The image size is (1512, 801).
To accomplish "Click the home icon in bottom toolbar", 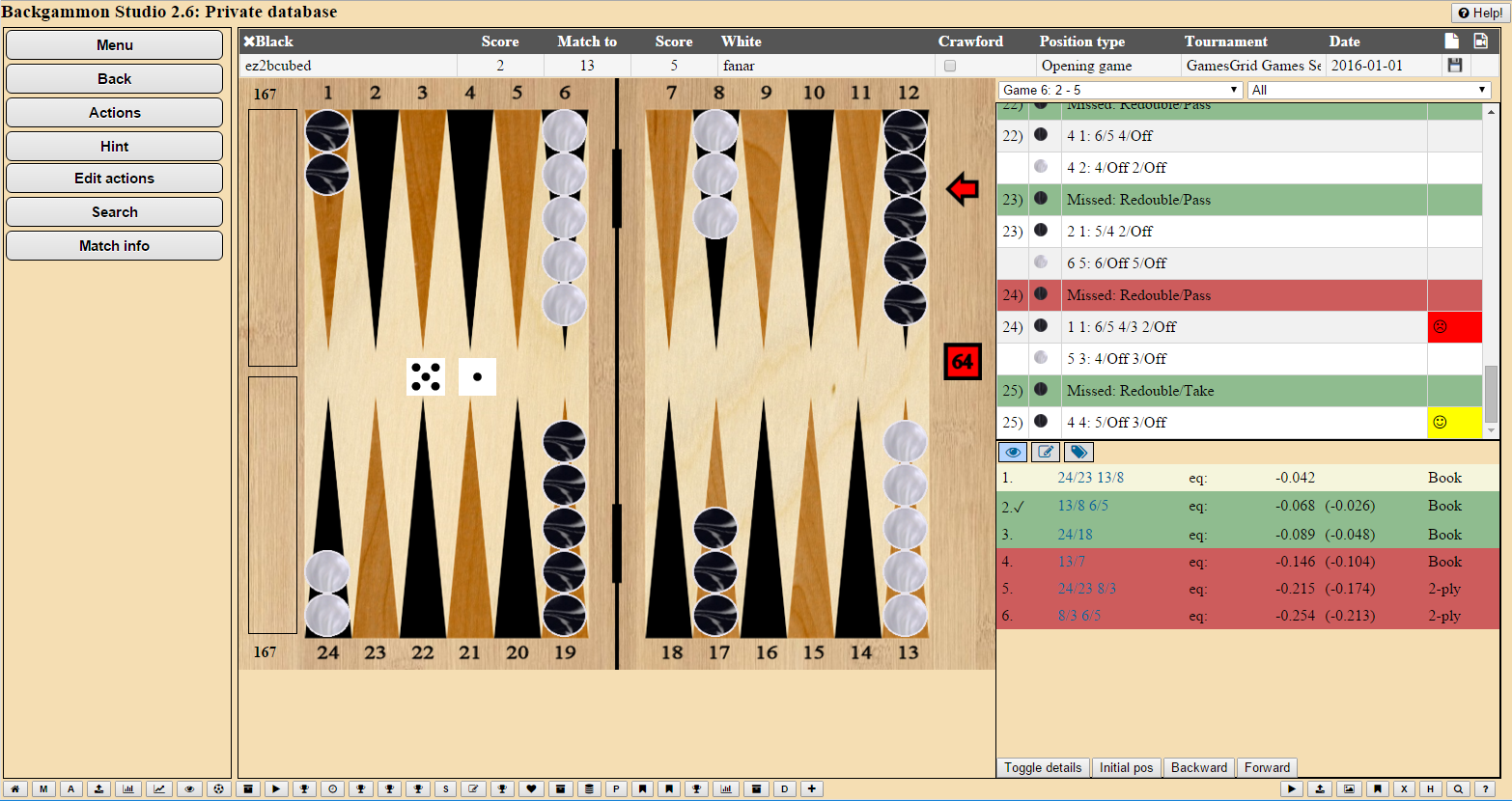I will [x=15, y=789].
